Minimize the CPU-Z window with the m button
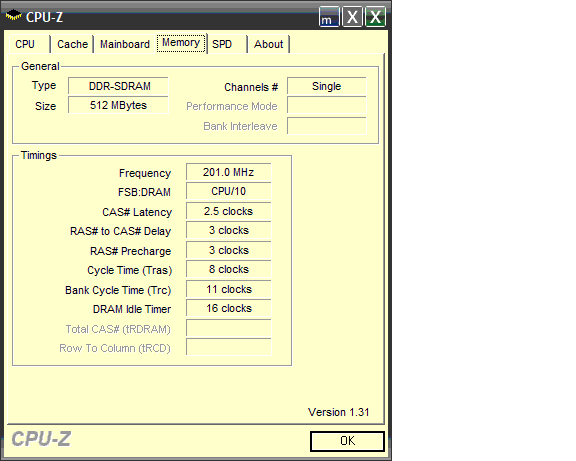The width and height of the screenshot is (576, 461). click(x=329, y=17)
